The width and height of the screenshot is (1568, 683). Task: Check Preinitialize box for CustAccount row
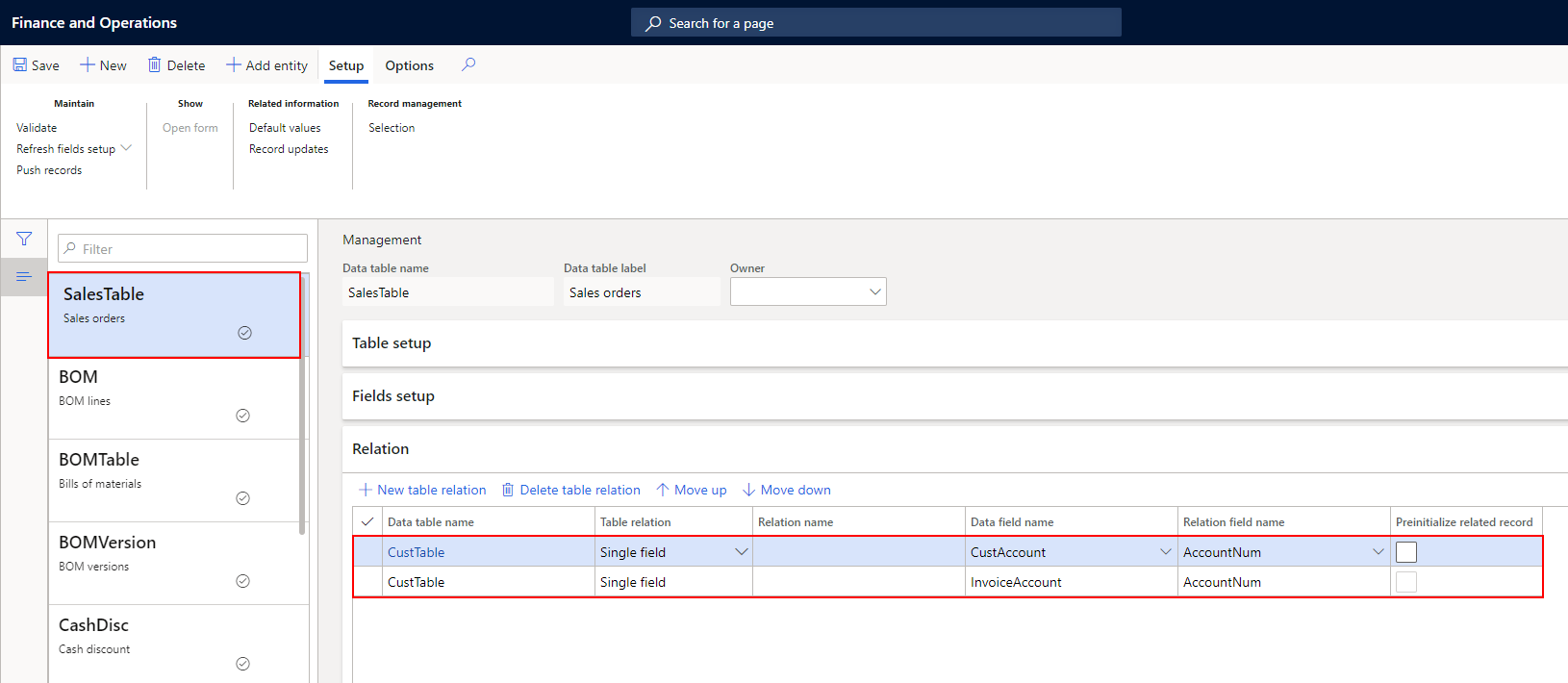[x=1405, y=552]
